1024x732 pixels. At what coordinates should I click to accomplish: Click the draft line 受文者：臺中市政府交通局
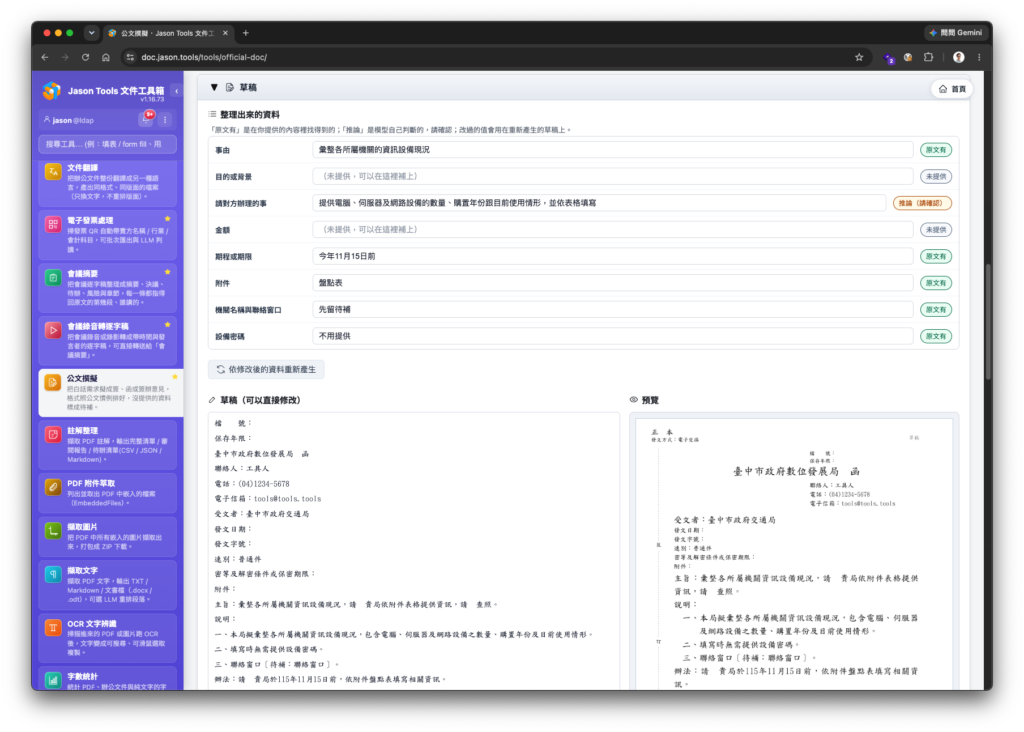coord(262,514)
